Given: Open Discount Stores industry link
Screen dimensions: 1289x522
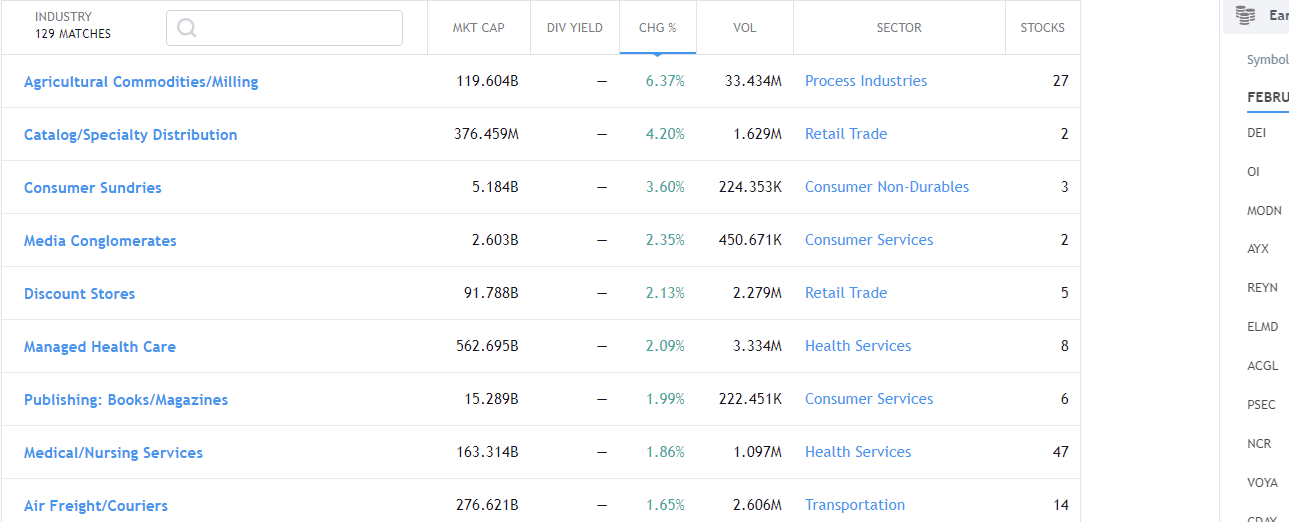Looking at the screenshot, I should (x=80, y=294).
